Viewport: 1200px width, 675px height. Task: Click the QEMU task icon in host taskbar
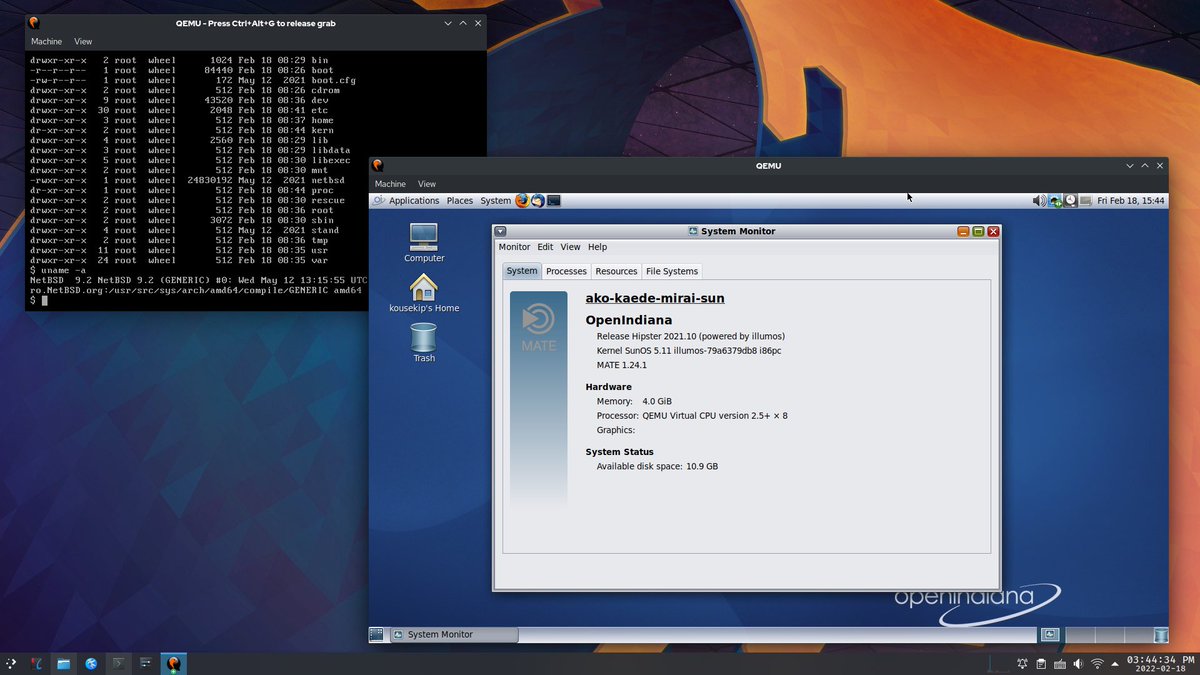173,663
